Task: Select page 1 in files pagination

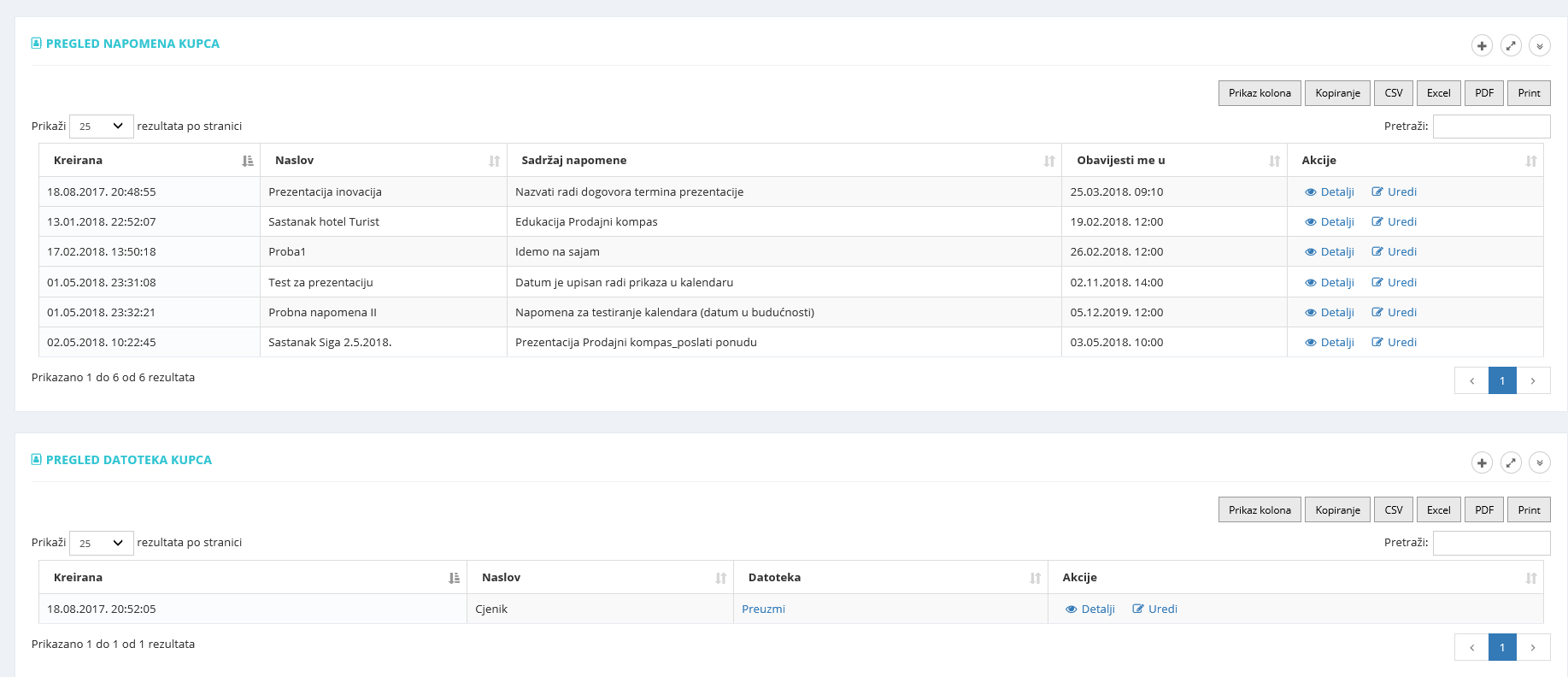Action: coord(1502,647)
